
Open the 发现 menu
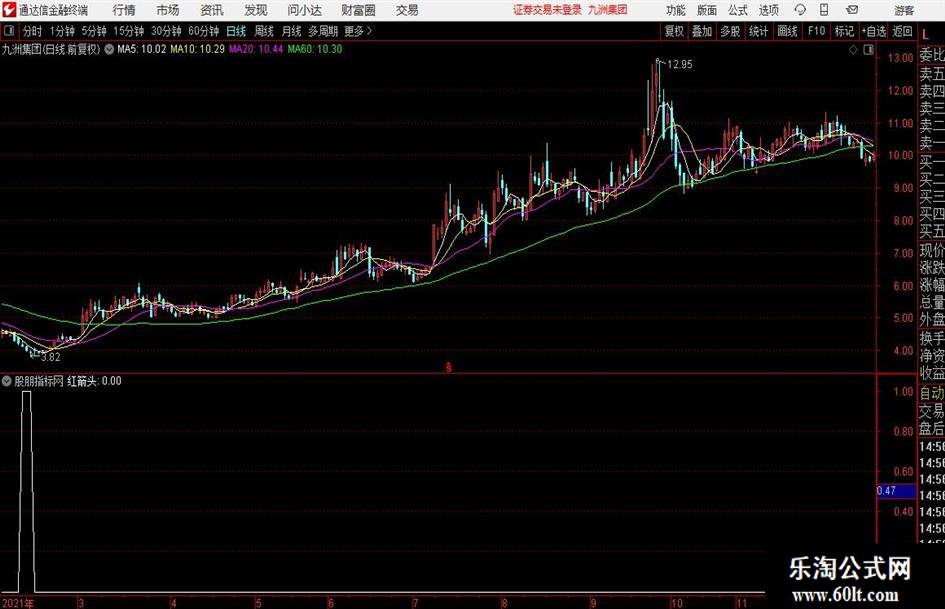tap(256, 10)
